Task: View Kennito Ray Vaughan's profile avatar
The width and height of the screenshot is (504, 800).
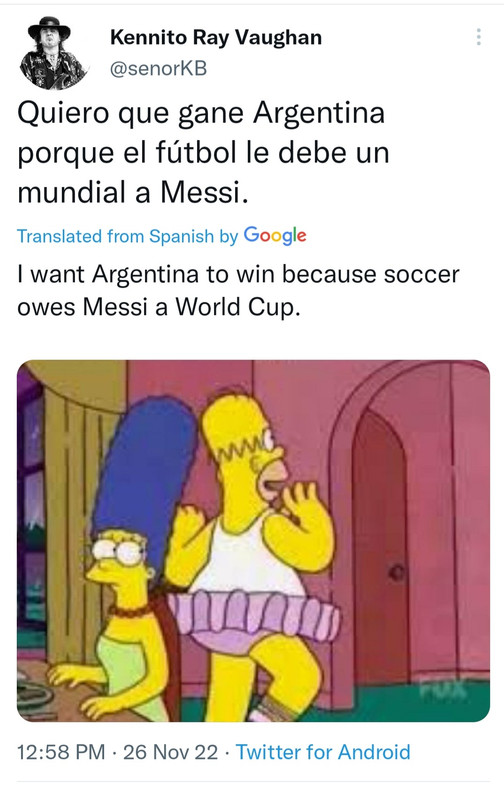Action: 53,53
